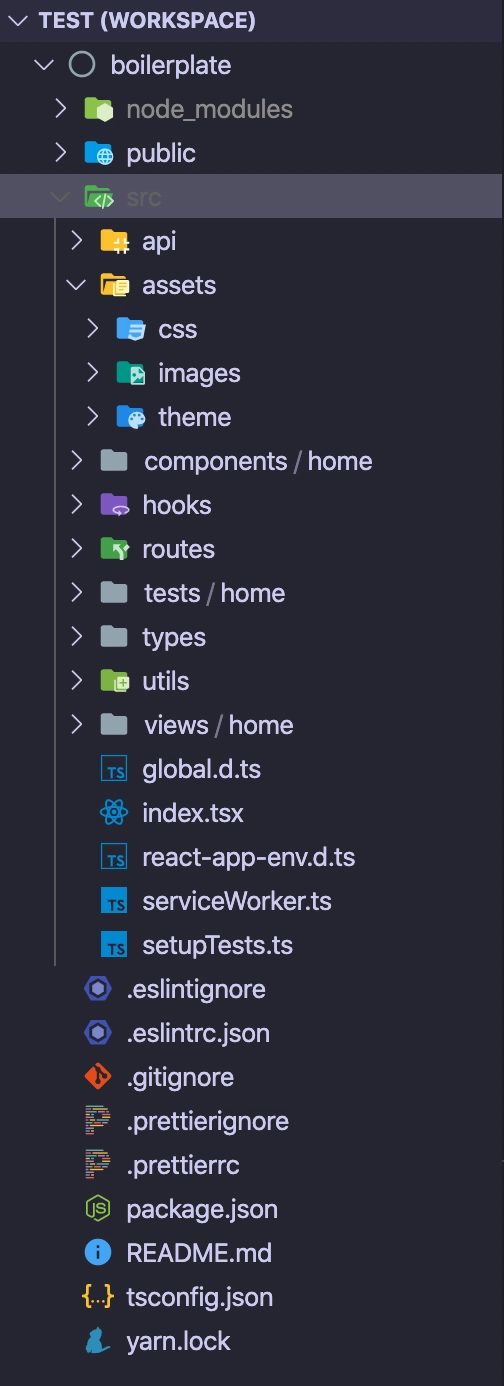Collapse the TEST (WORKSPACE) section header
This screenshot has height=1386, width=504.
click(19, 20)
